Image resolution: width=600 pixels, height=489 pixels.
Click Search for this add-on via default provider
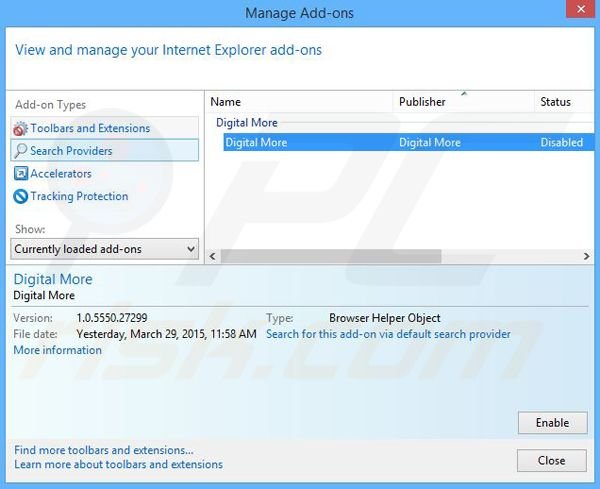pos(388,334)
